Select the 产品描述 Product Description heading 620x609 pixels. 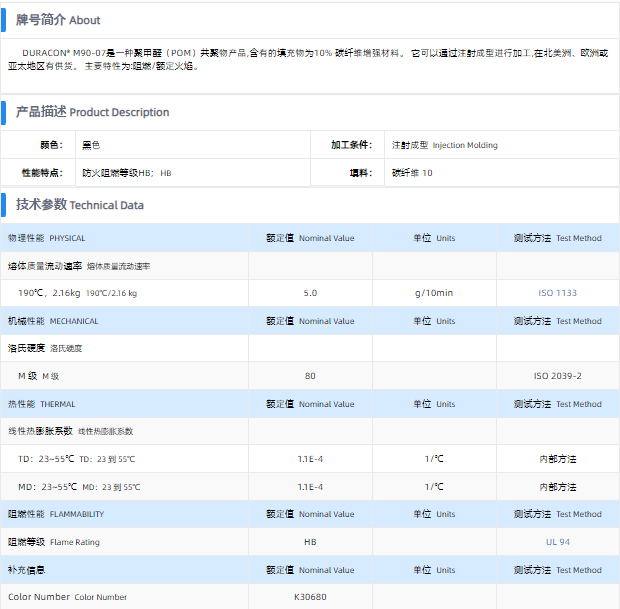[x=92, y=112]
